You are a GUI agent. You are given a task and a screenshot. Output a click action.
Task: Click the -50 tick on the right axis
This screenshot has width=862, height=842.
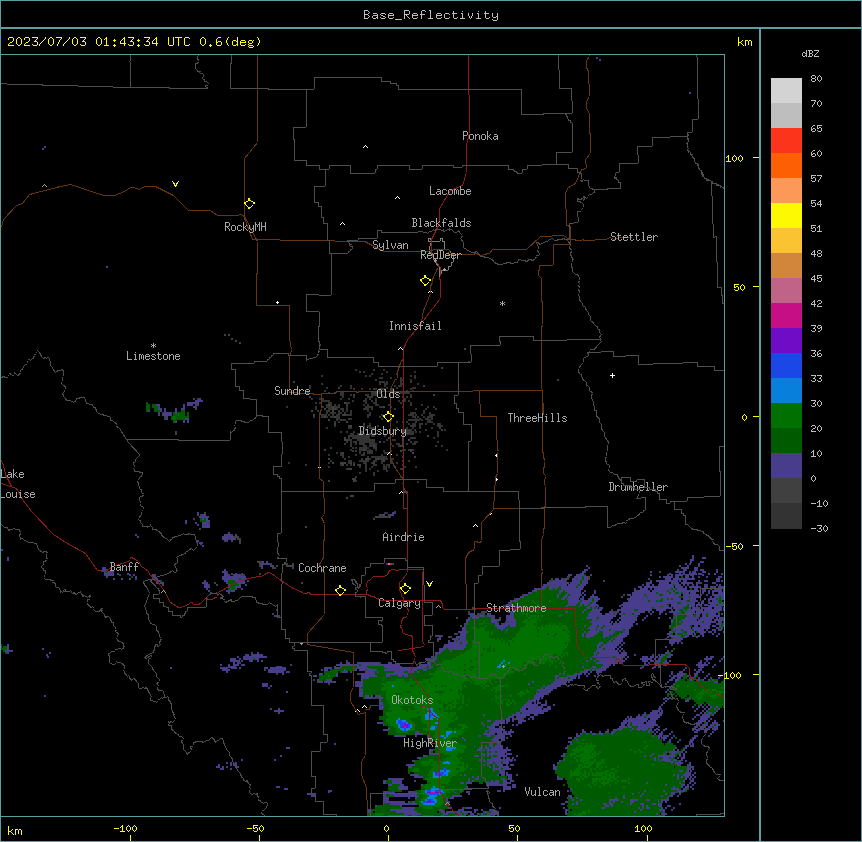(734, 546)
